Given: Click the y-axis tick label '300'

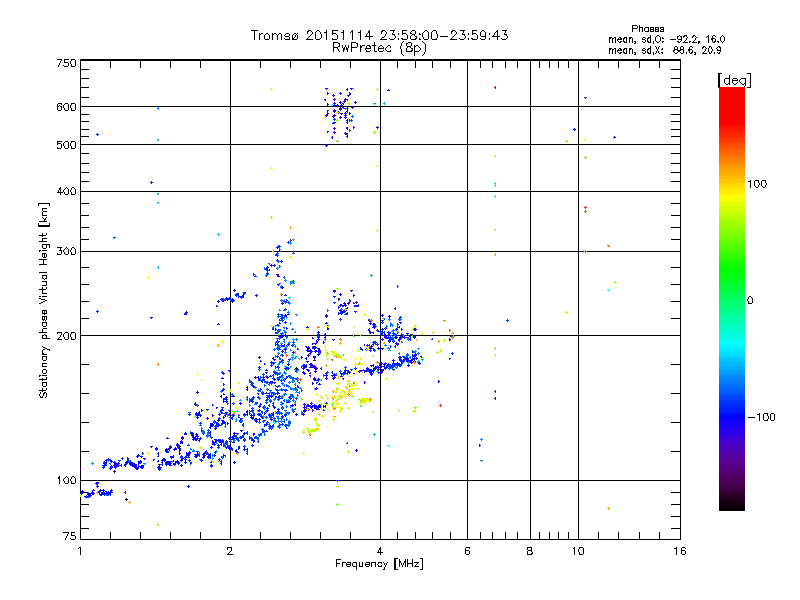Looking at the screenshot, I should [x=66, y=252].
